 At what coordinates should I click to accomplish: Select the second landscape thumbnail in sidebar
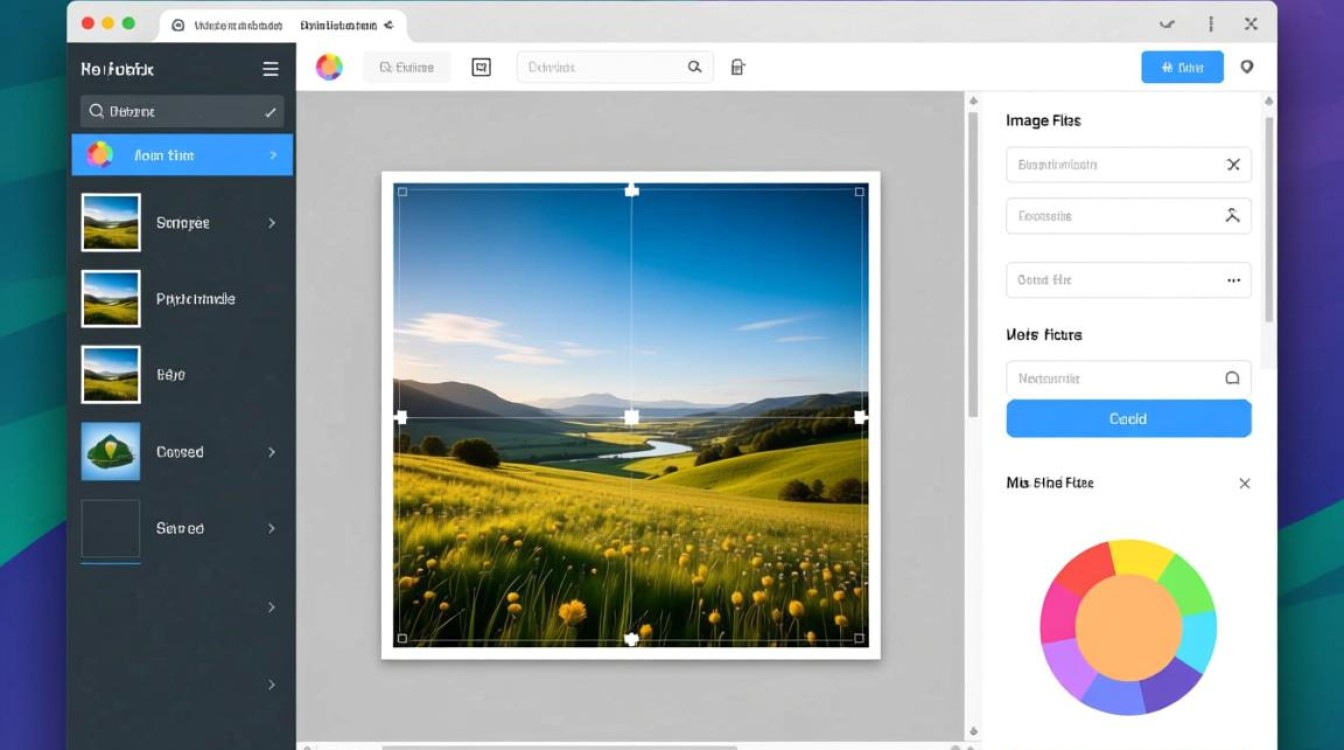[x=111, y=299]
